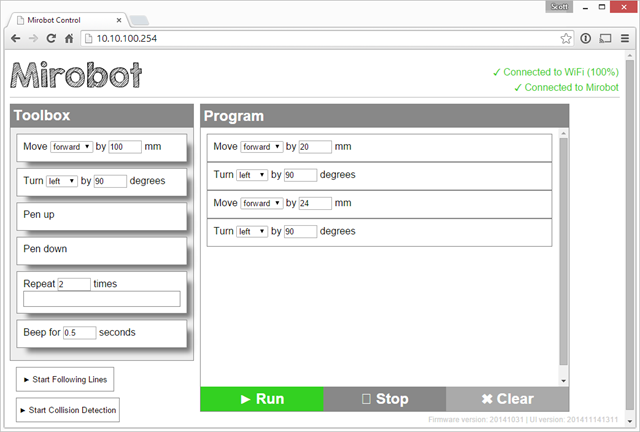Stop the running program
640x432 pixels.
[x=385, y=399]
